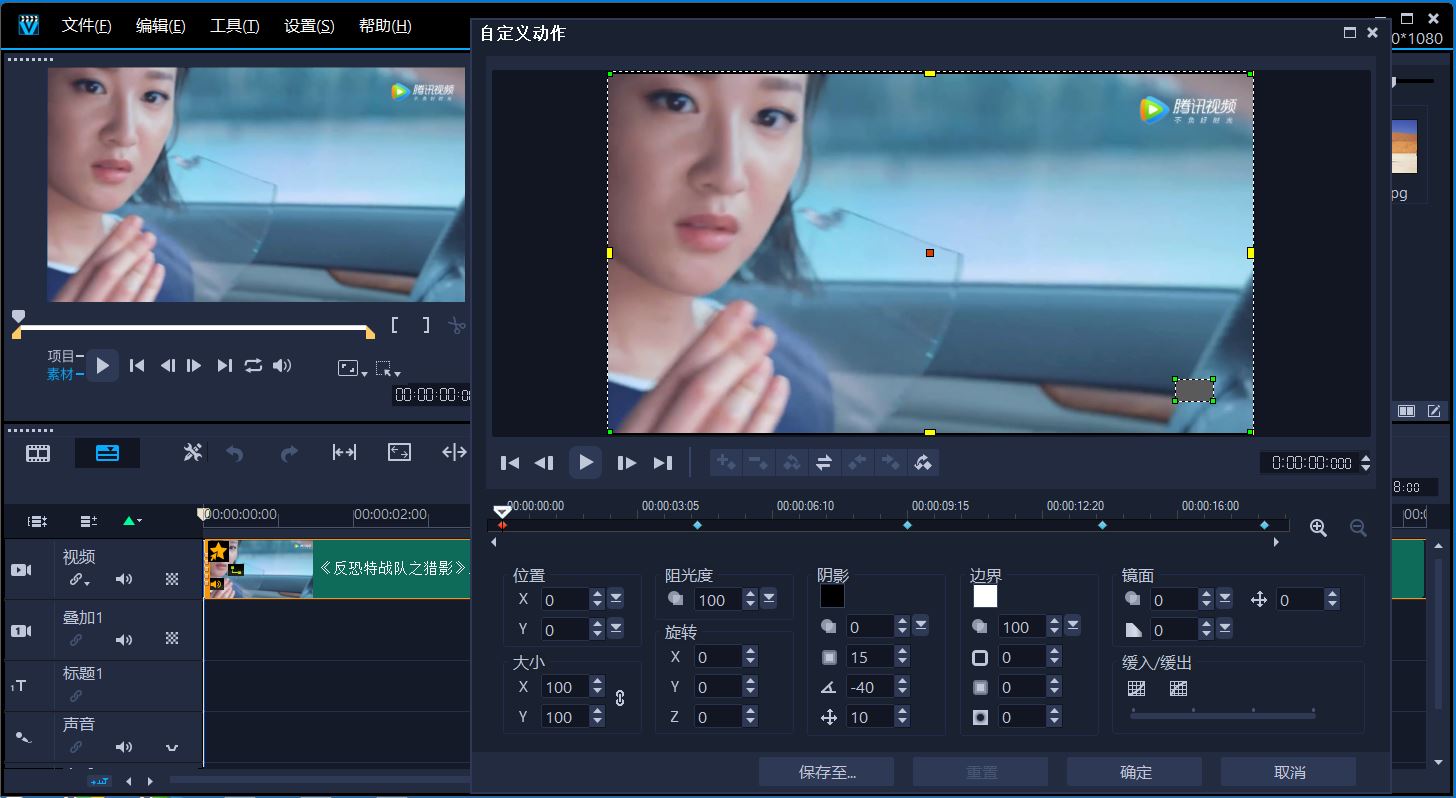Click the ease in/out slider bar

1223,715
